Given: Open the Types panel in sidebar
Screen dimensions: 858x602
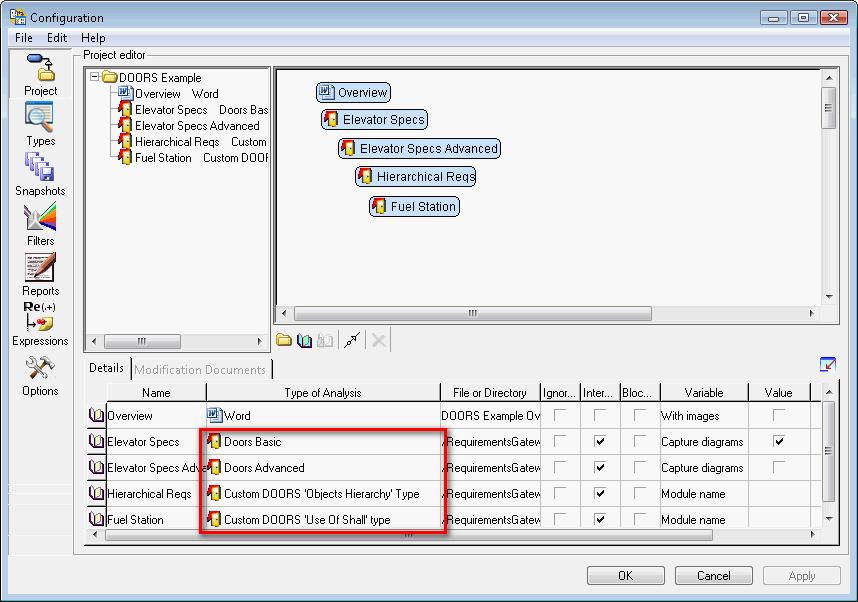Looking at the screenshot, I should click(x=40, y=123).
